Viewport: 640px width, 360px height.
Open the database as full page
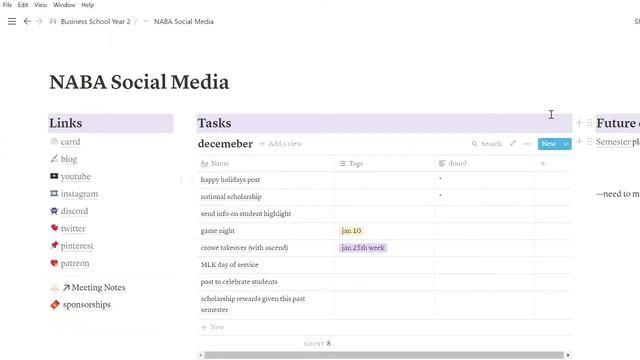coord(513,143)
